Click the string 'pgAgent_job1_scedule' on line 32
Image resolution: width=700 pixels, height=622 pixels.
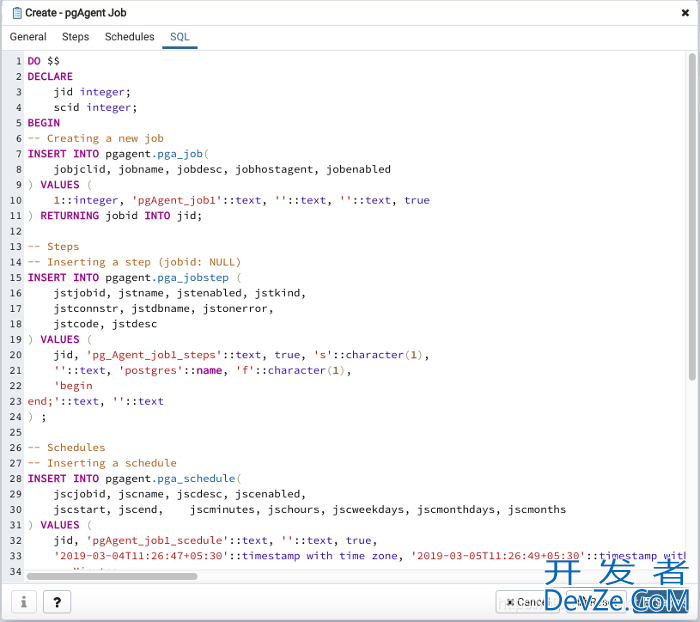157,540
